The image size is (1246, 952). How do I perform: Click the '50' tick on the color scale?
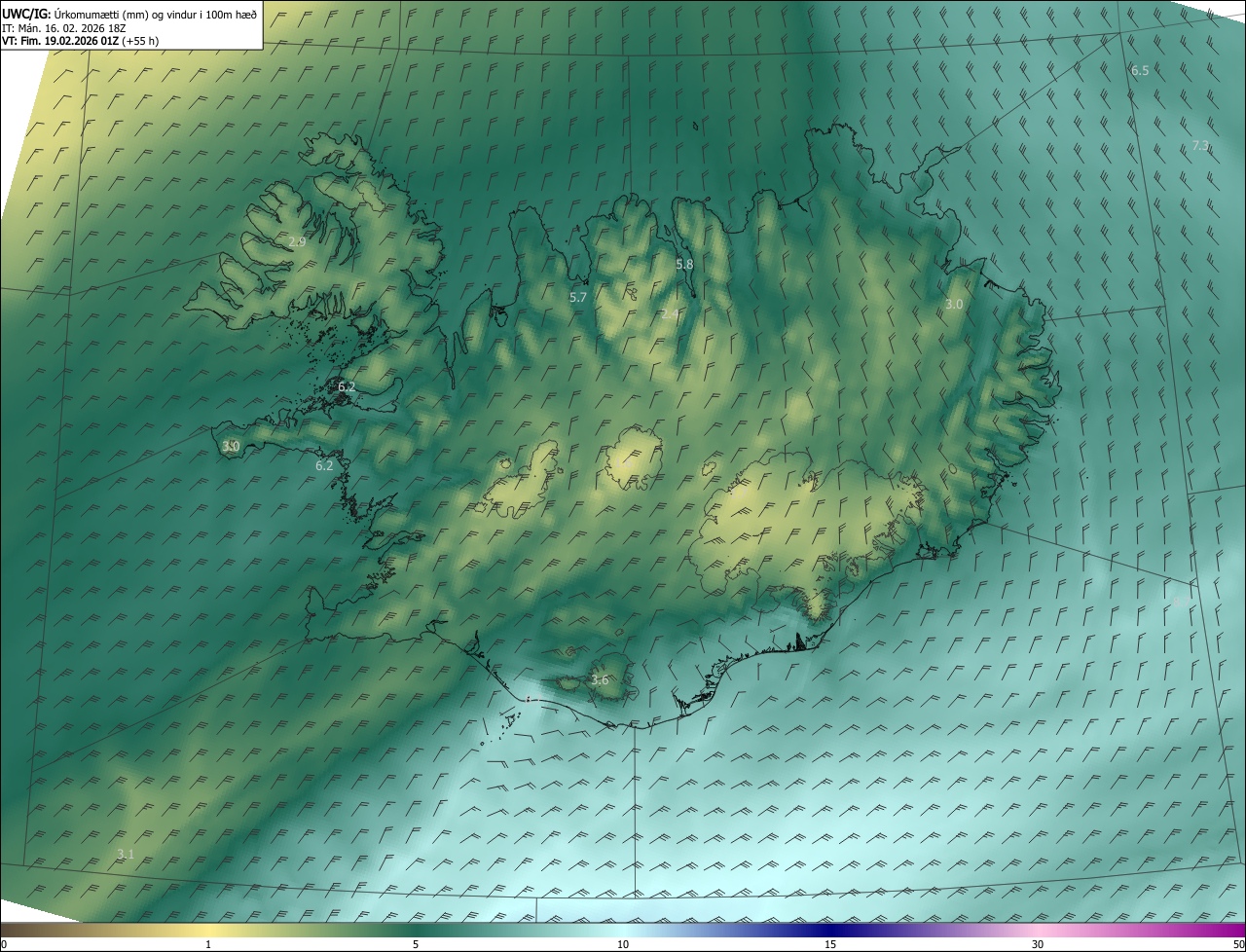point(1238,945)
